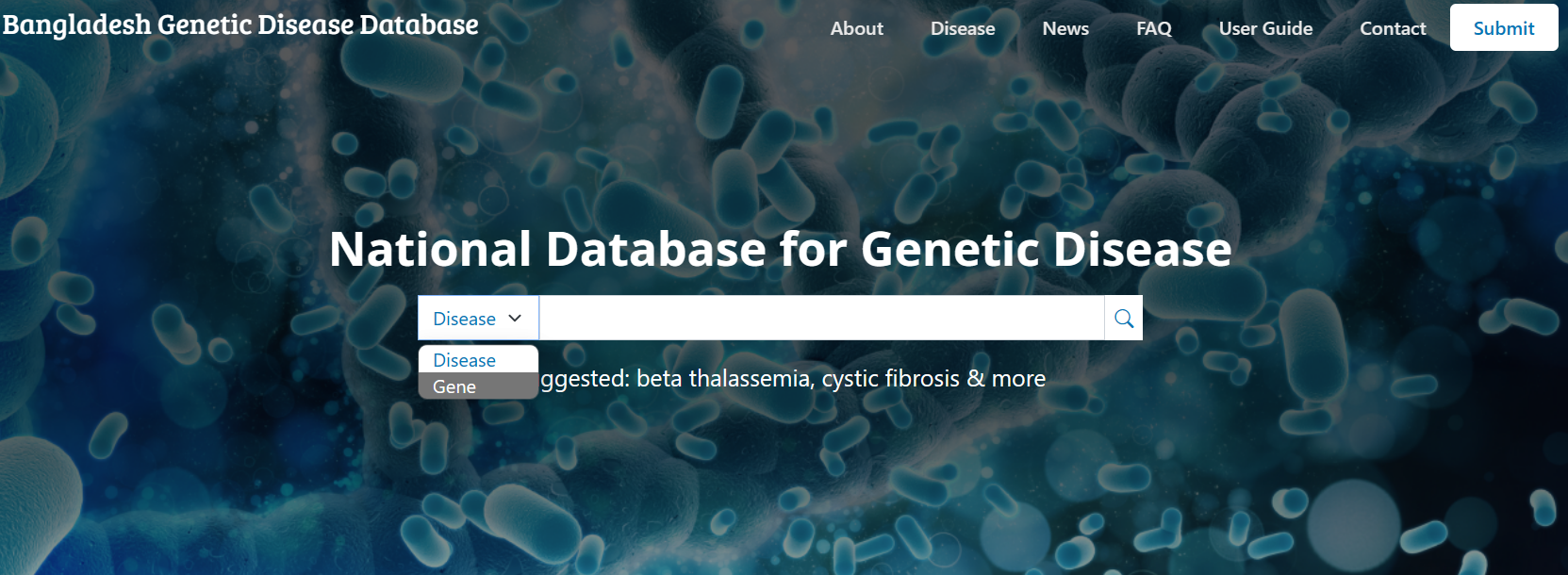Click the empty background below the suggestions
The height and width of the screenshot is (575, 1568).
point(783,490)
